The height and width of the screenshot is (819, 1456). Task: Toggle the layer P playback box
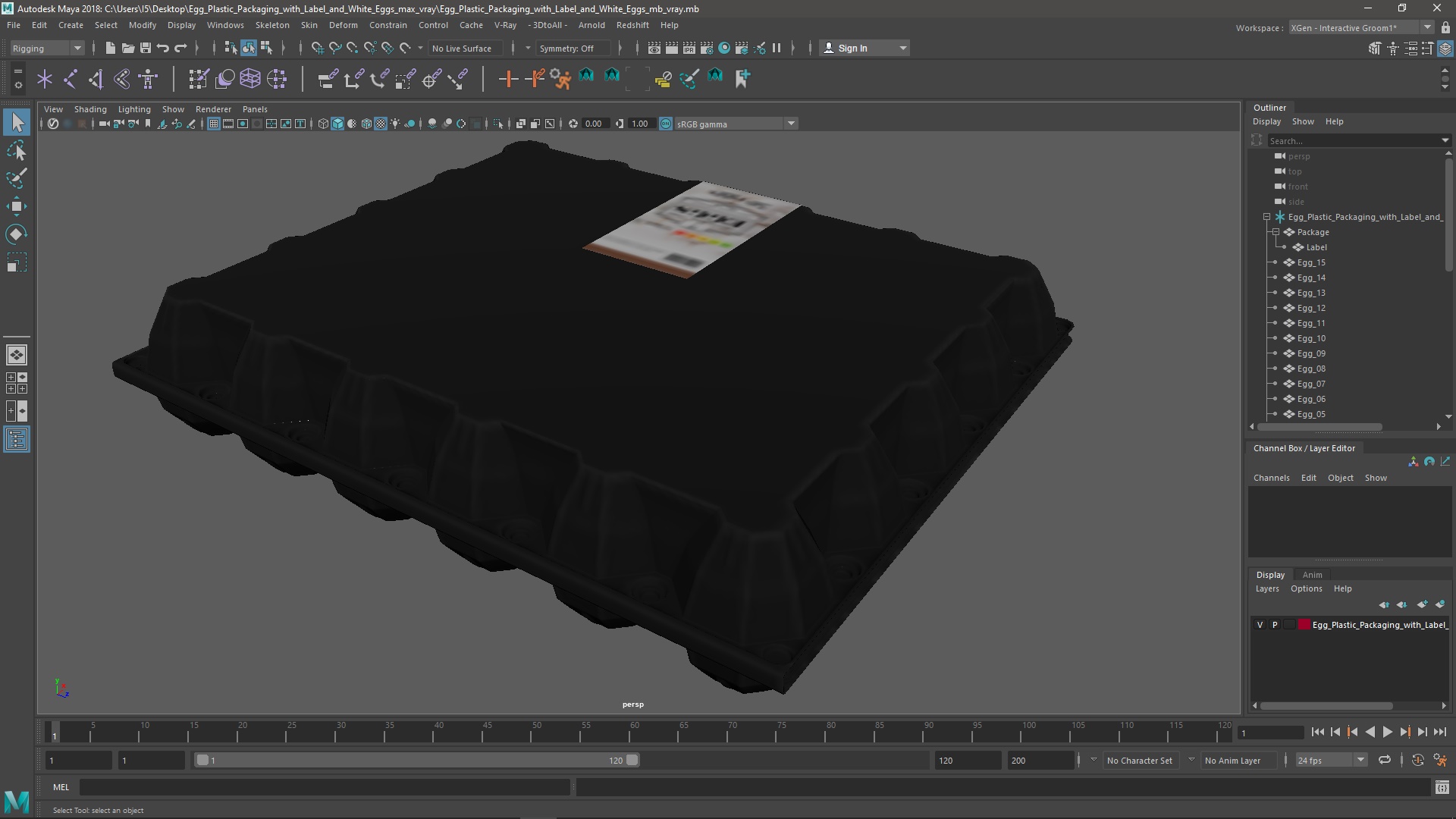(1275, 625)
